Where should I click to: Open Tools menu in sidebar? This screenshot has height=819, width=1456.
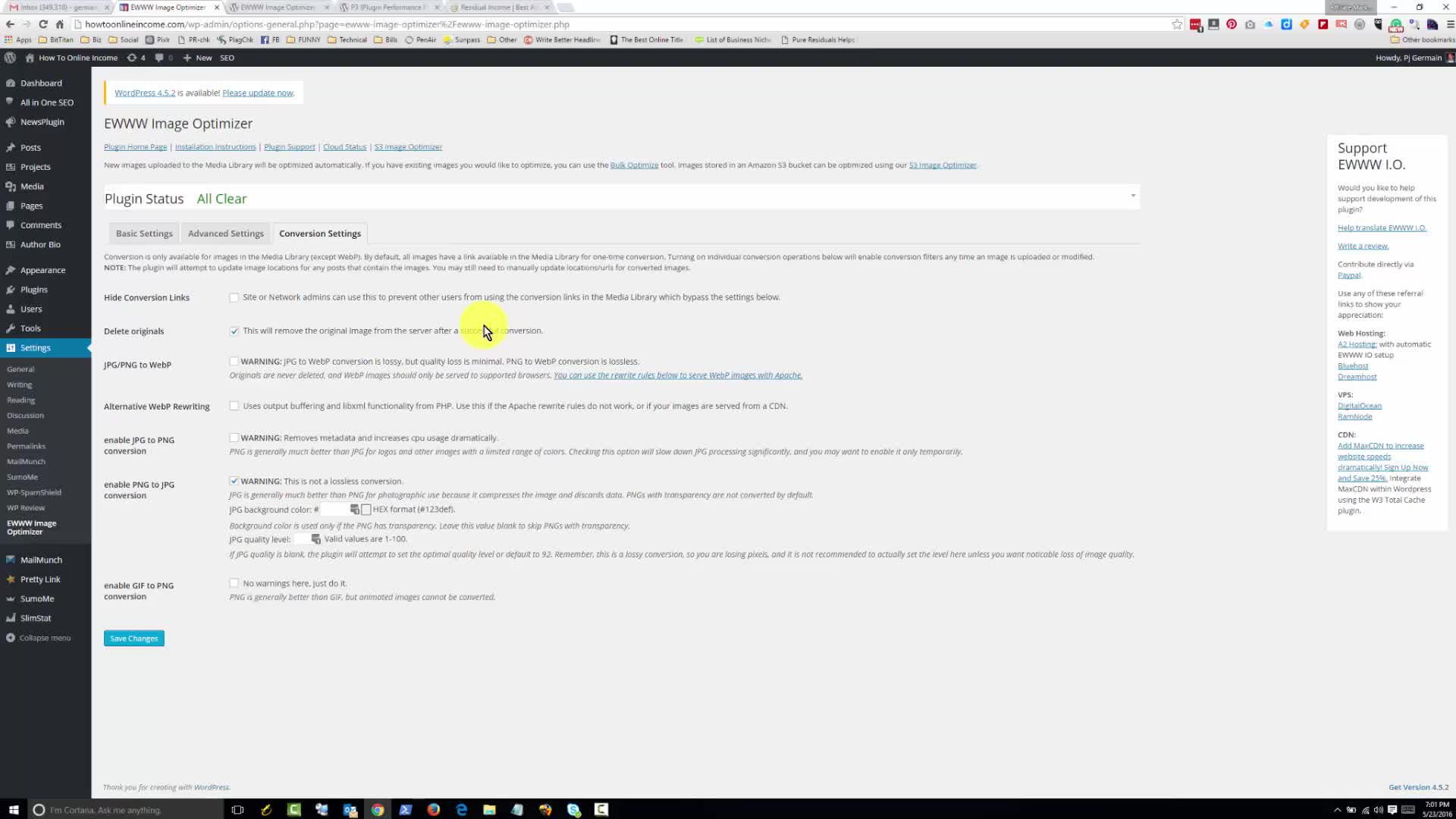(30, 328)
